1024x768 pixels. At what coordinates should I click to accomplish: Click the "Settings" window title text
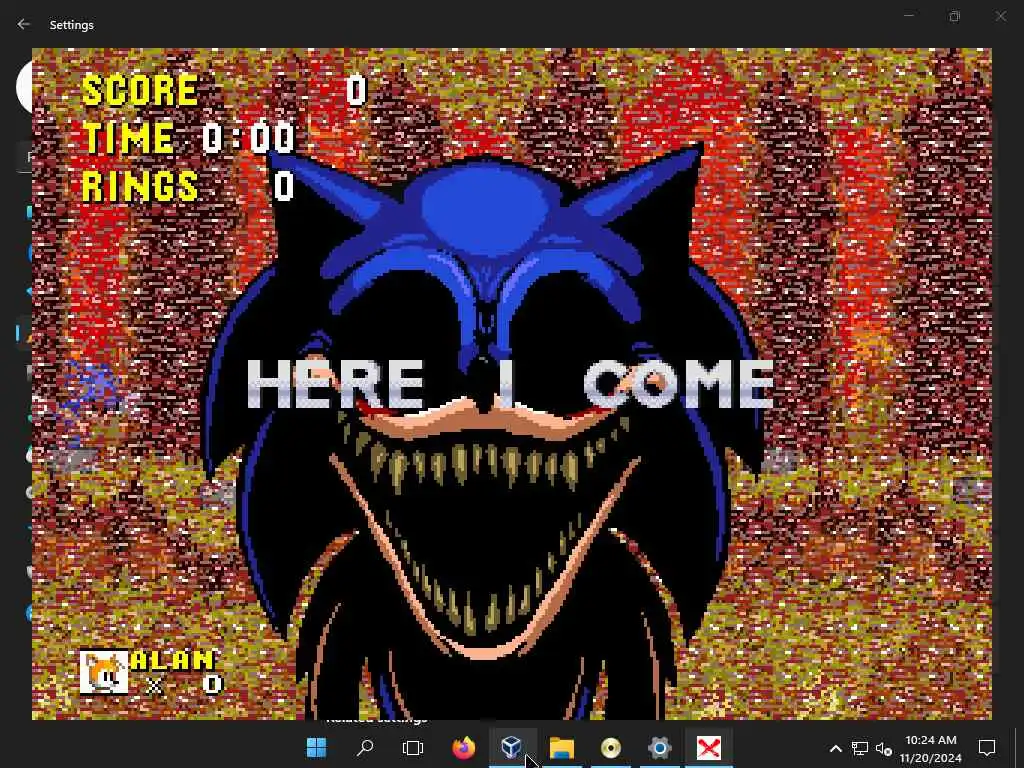(x=72, y=25)
